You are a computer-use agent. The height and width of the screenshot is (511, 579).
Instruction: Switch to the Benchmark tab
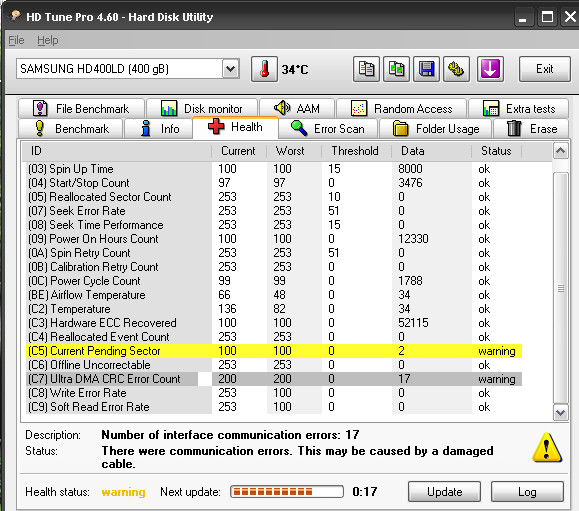[x=70, y=128]
